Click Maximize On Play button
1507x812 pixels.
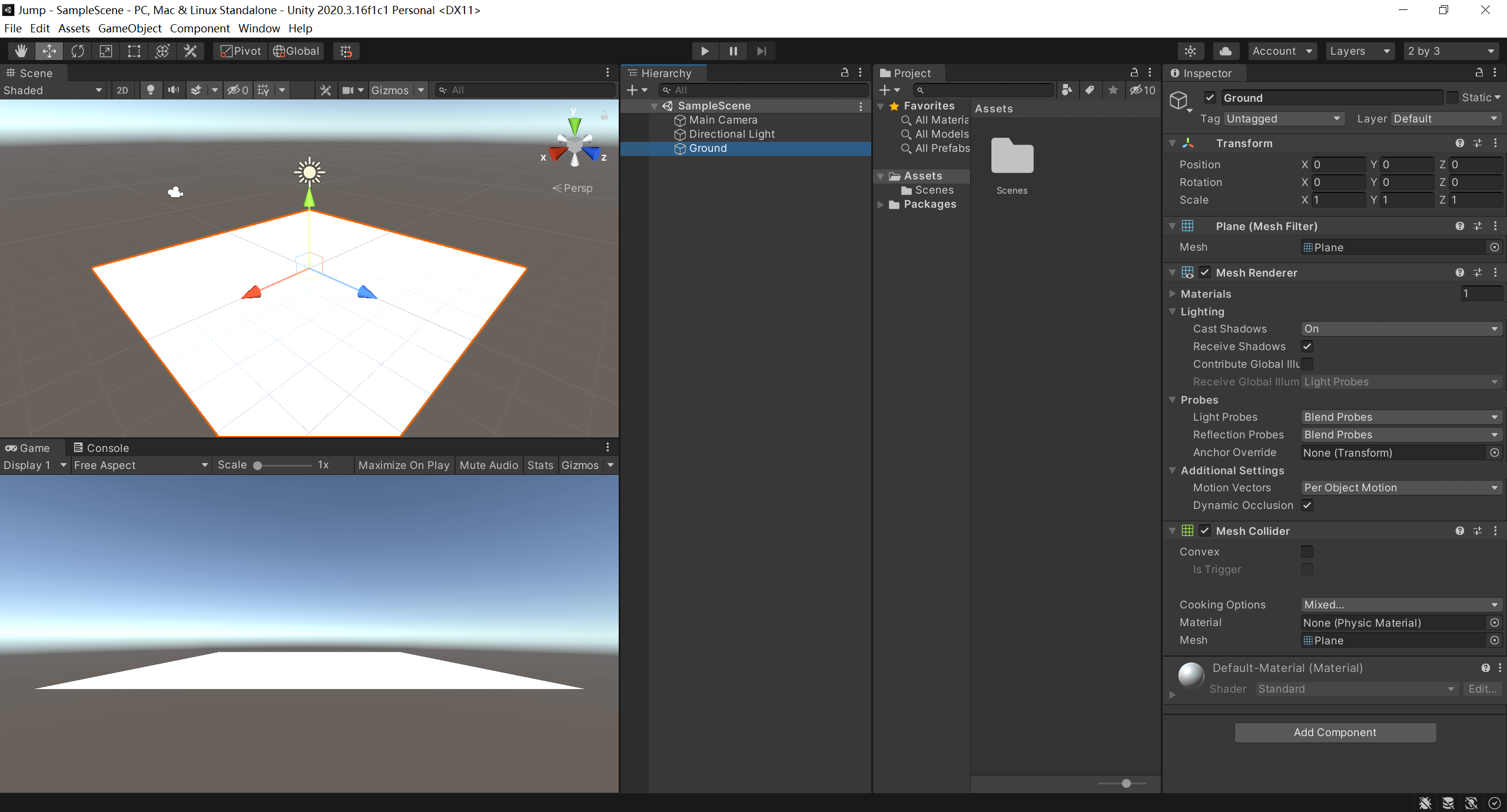[404, 465]
